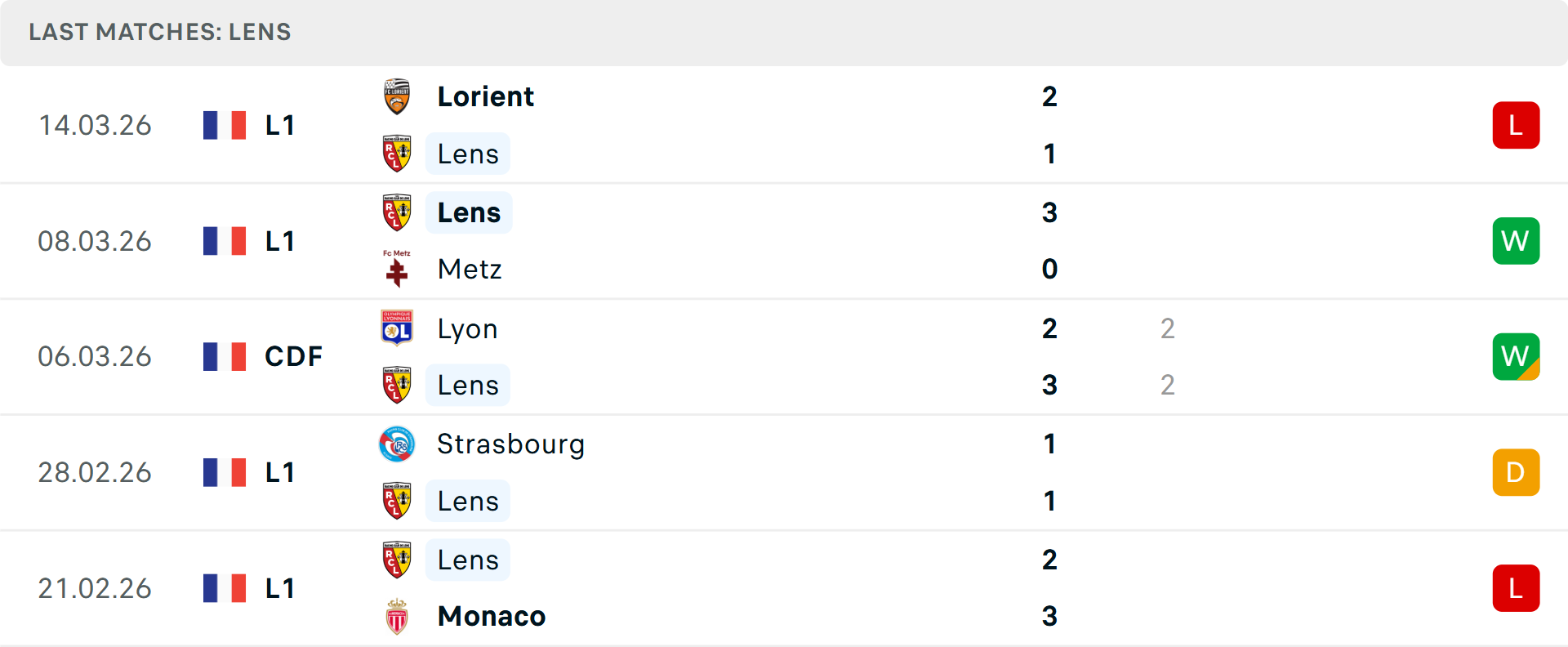The width and height of the screenshot is (1568, 647).
Task: Click the Last Matches: Lens header
Action: [160, 32]
